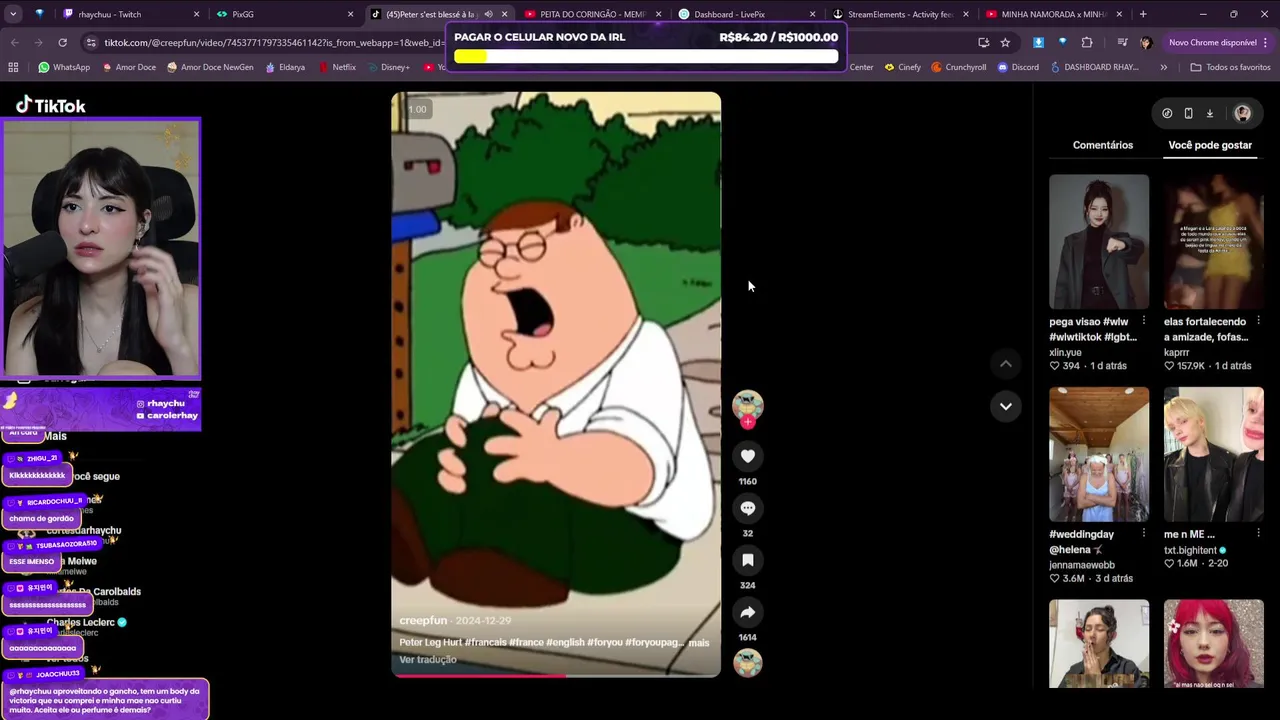Expand the caption by clicking 'mais'
Screen dimensions: 1280x720
pyautogui.click(x=698, y=642)
